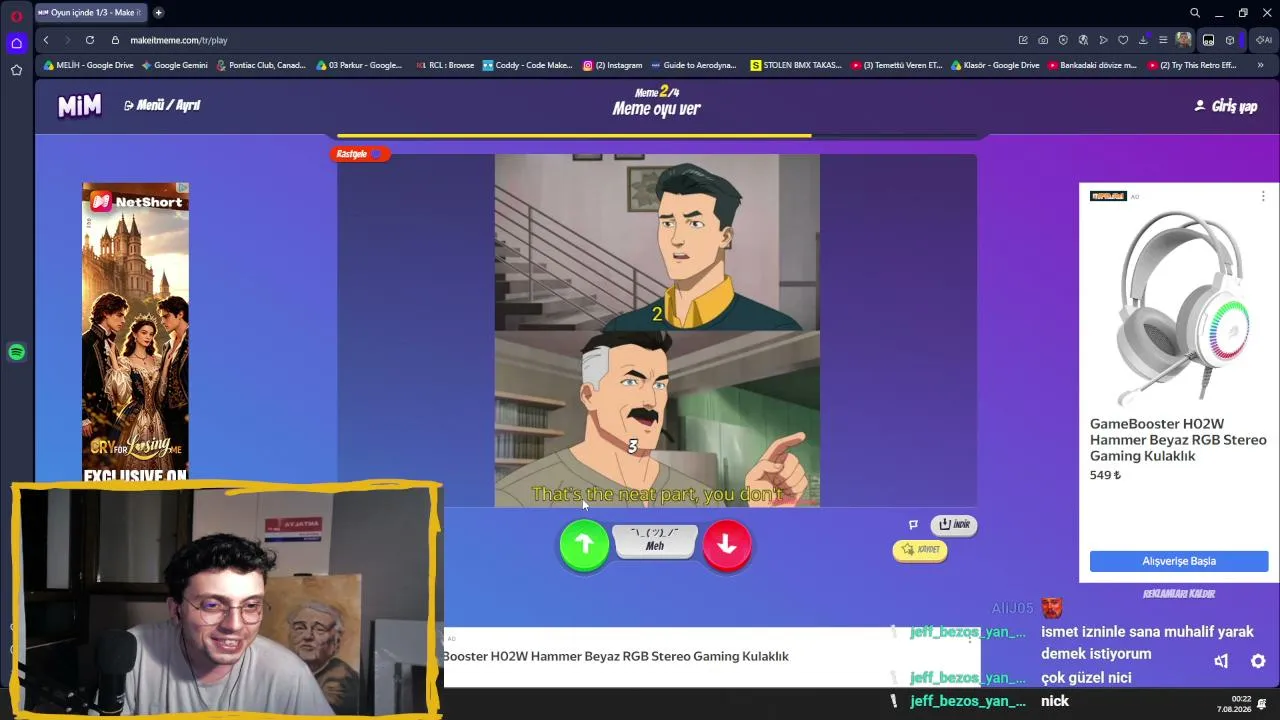Vote Meh on the current meme
Viewport: 1280px width, 720px height.
click(x=655, y=541)
